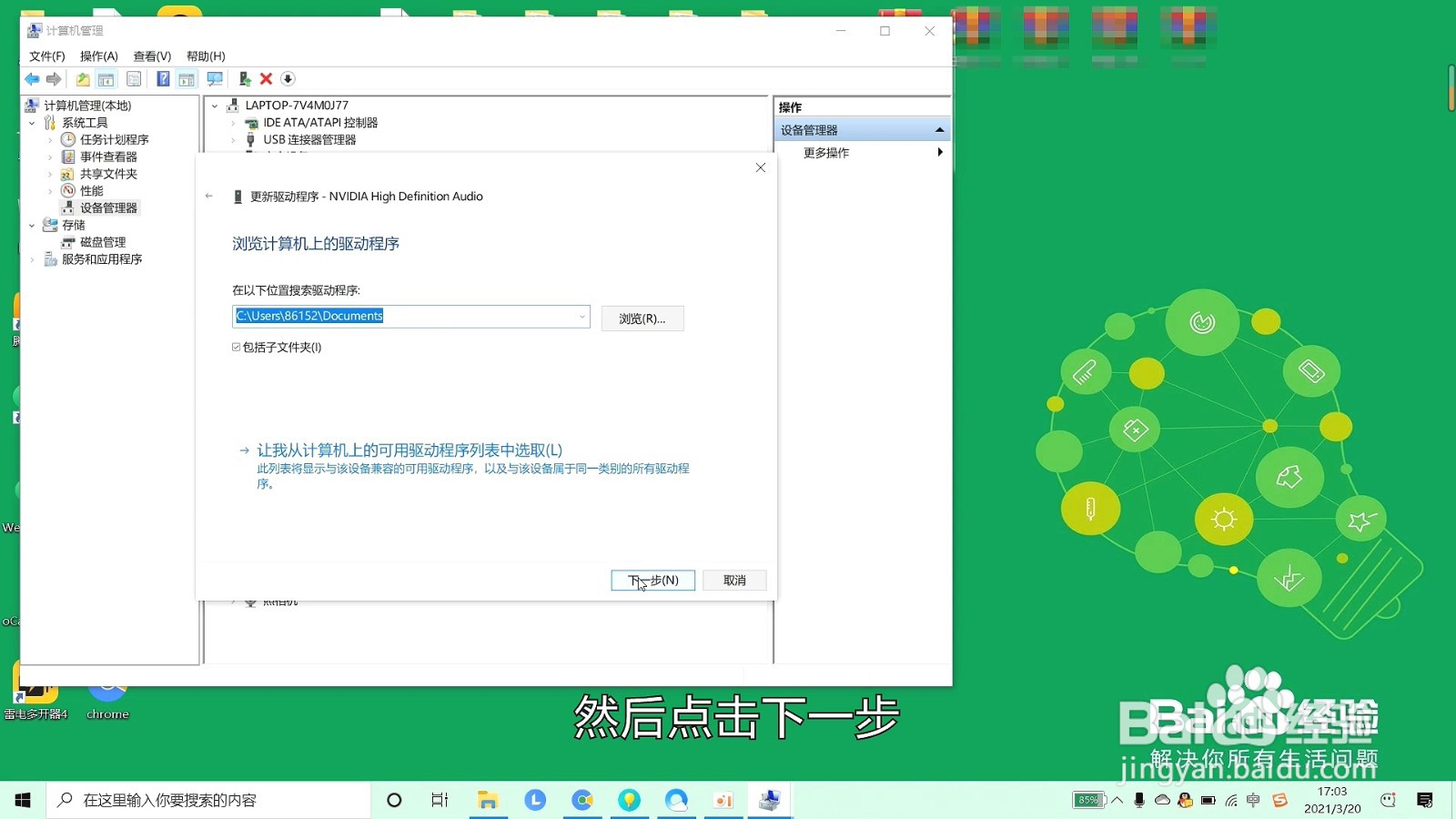1456x819 pixels.
Task: Select 任务计划程序 in the left tree
Action: tap(114, 140)
